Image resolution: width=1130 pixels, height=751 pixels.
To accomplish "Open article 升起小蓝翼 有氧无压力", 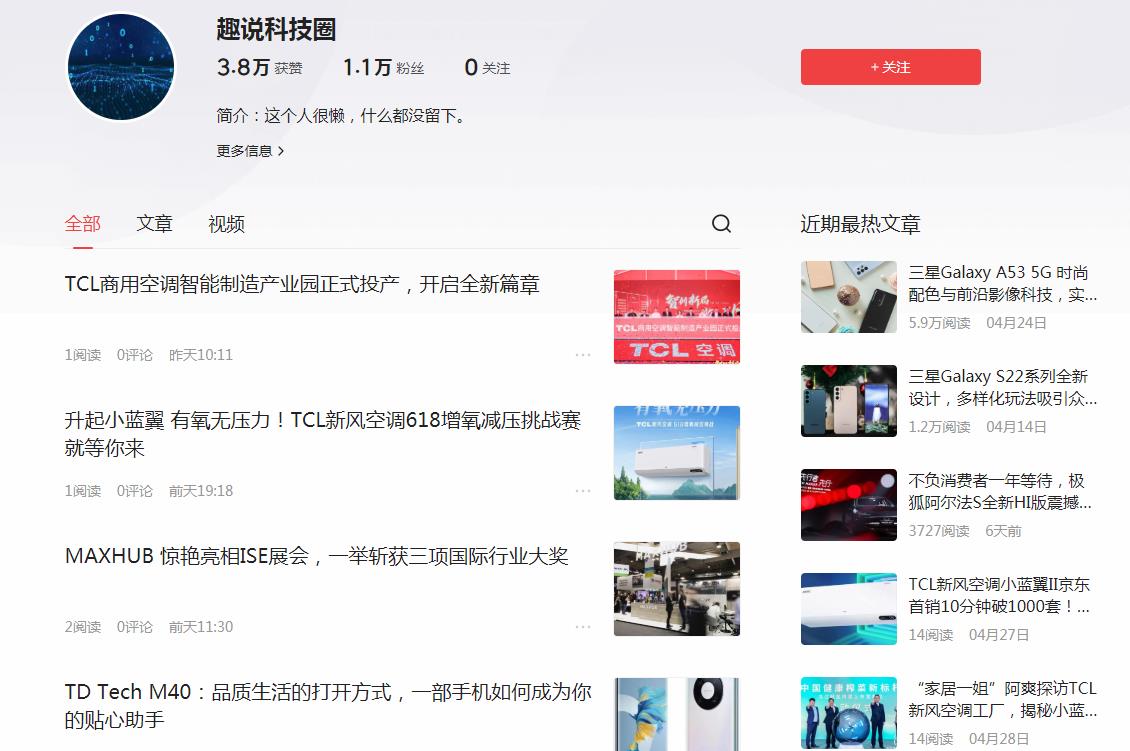I will tap(323, 434).
